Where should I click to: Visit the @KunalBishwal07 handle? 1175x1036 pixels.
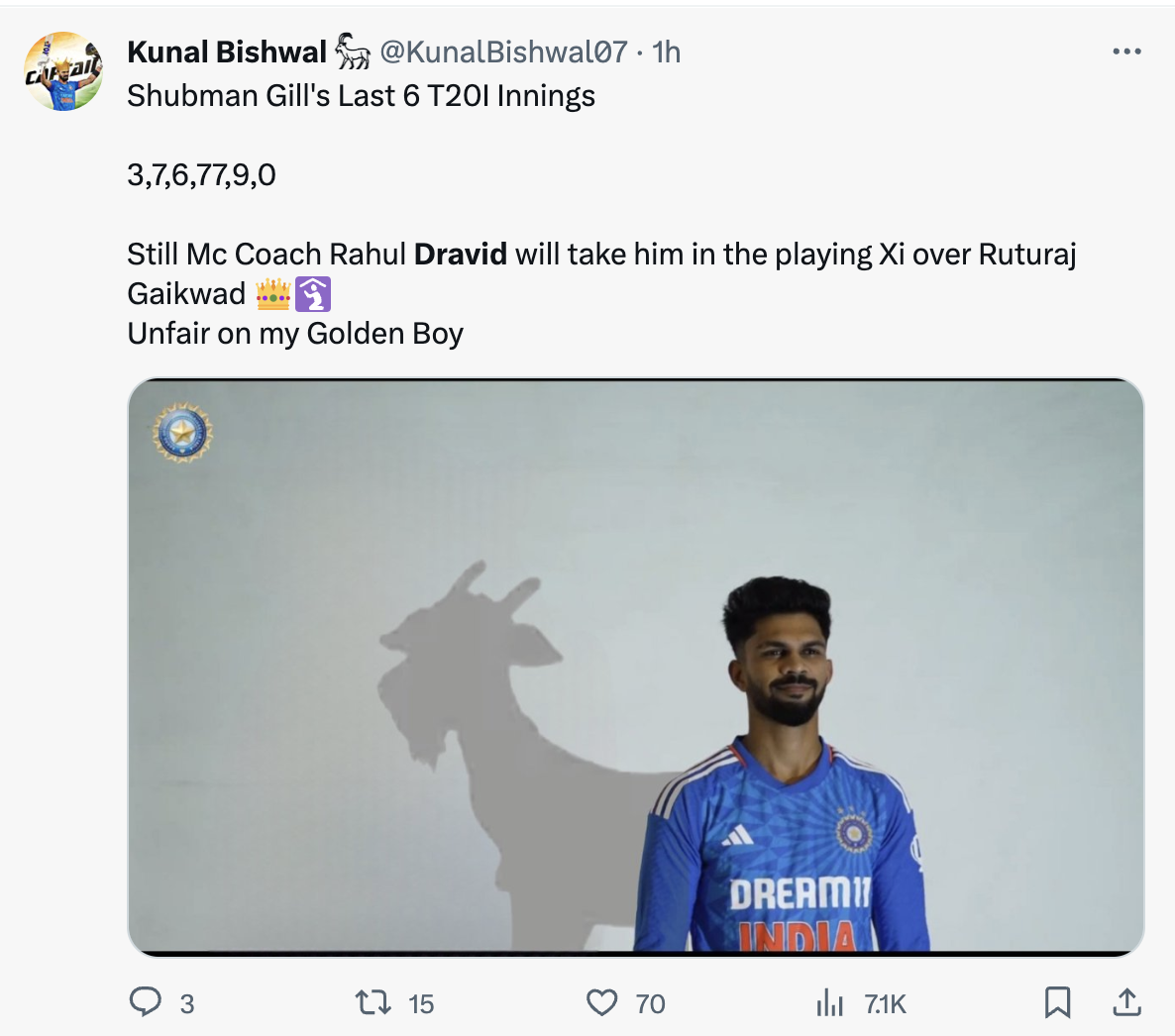tap(503, 52)
